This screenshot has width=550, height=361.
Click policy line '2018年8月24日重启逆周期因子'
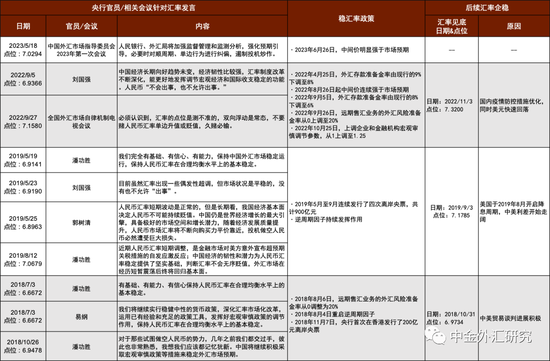point(332,314)
